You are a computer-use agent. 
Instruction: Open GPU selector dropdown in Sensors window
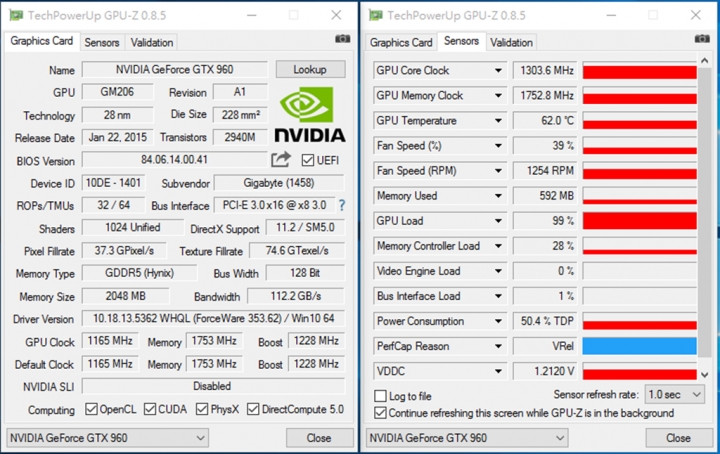pyautogui.click(x=467, y=438)
